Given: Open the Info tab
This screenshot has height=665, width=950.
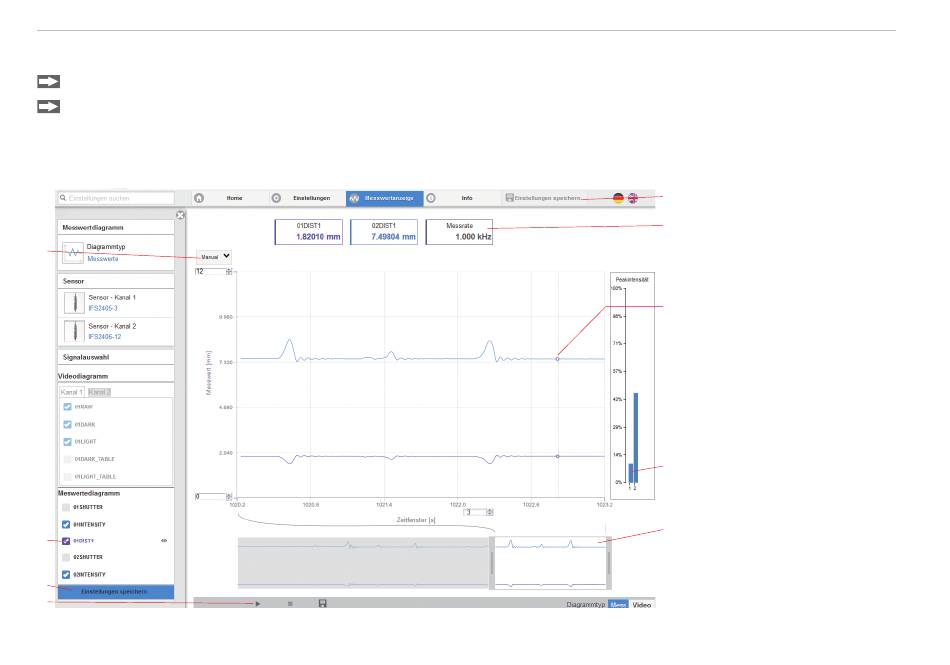Looking at the screenshot, I should click(462, 198).
